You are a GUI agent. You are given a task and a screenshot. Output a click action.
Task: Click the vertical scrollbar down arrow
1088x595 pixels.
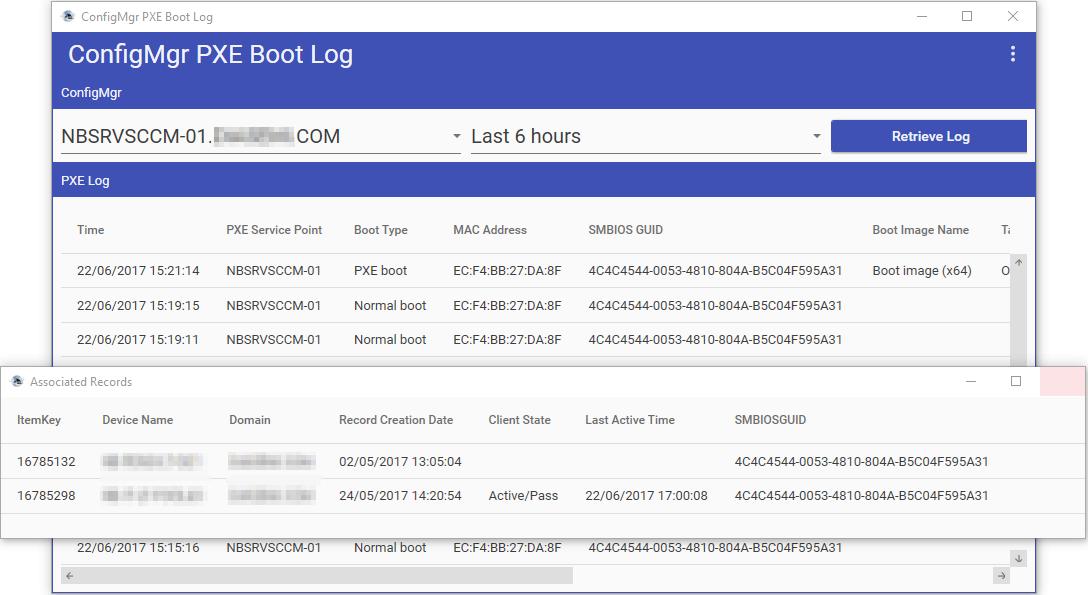pyautogui.click(x=1018, y=558)
